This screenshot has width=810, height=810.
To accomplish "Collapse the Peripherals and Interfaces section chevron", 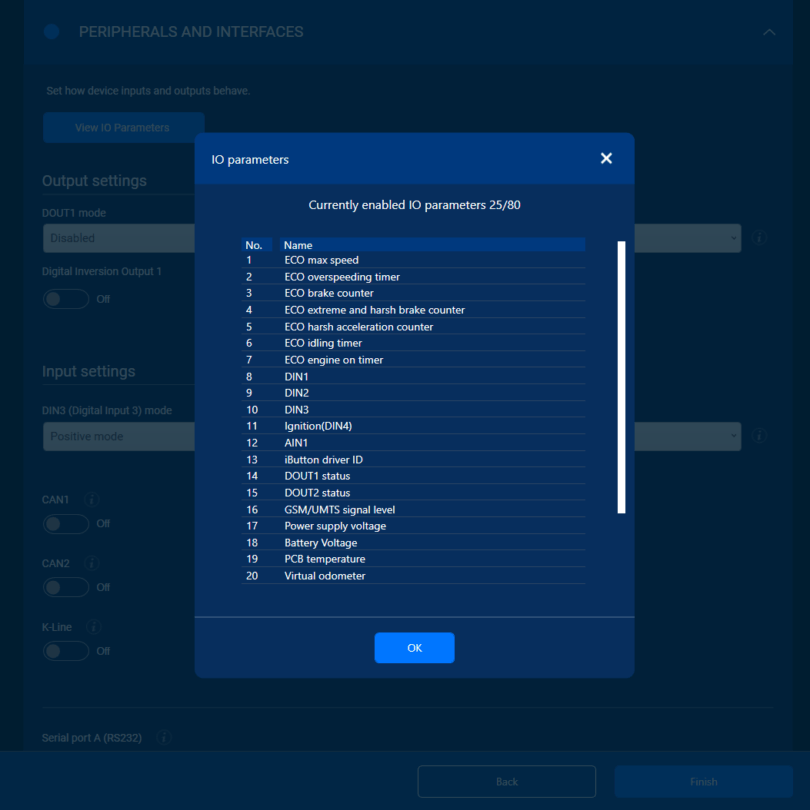I will (x=769, y=32).
